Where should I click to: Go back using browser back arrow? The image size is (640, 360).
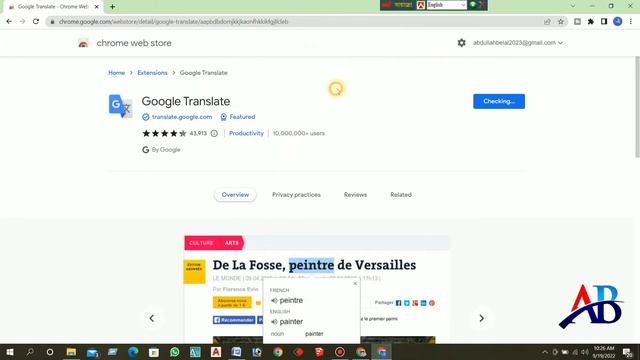(9, 22)
